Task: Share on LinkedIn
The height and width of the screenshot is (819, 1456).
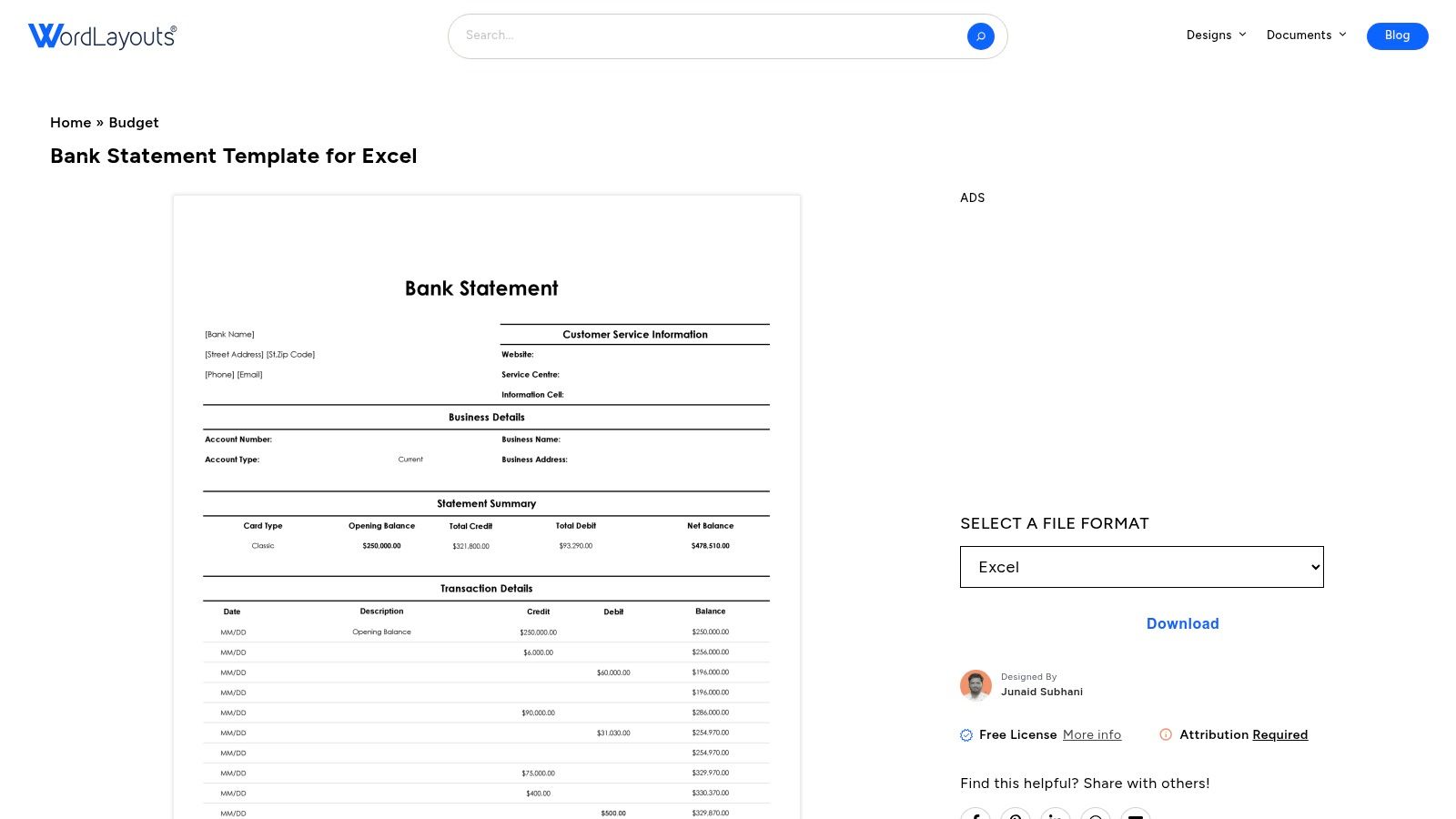Action: [x=1056, y=814]
